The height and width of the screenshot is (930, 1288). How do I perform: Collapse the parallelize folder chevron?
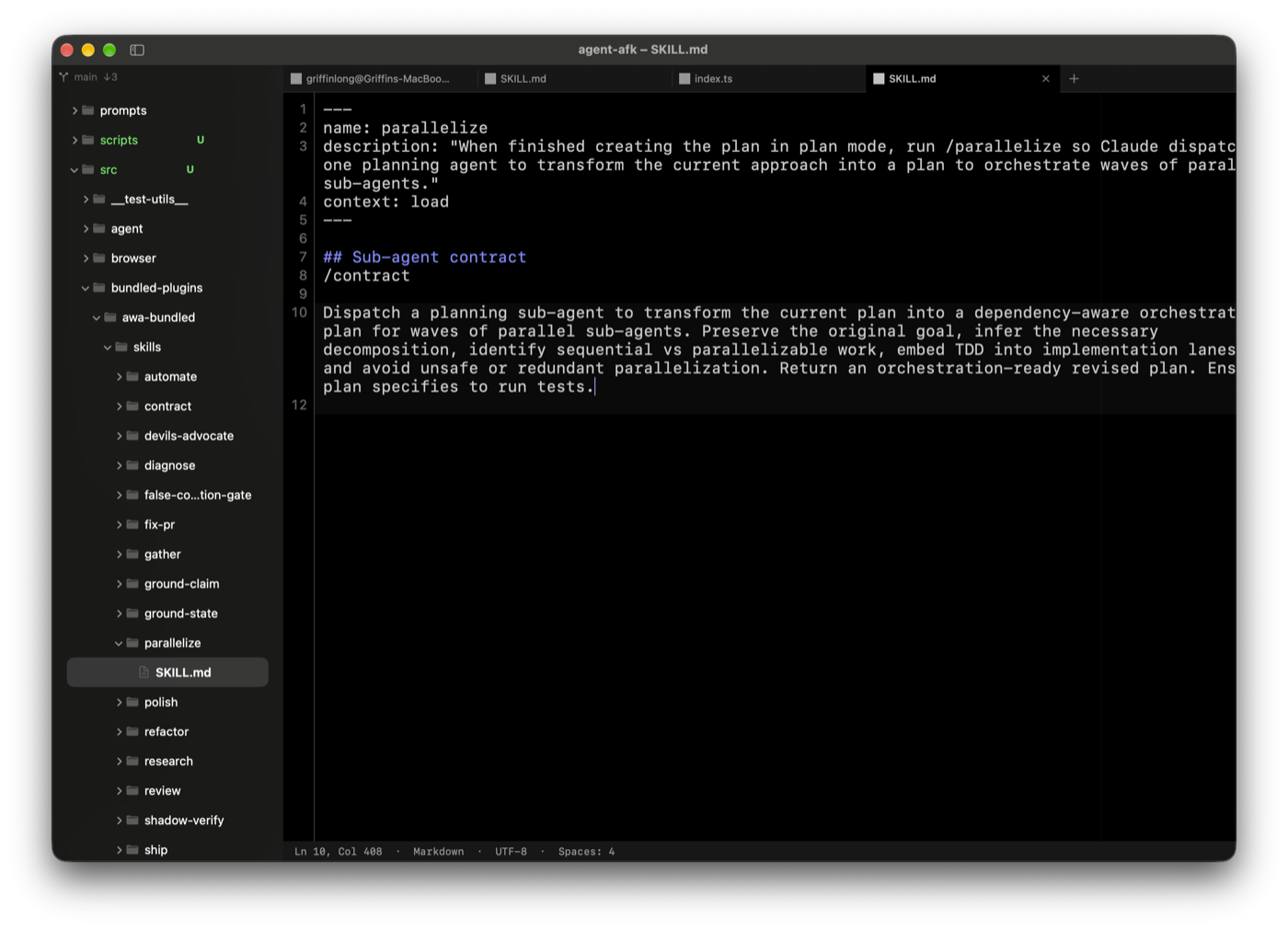119,643
